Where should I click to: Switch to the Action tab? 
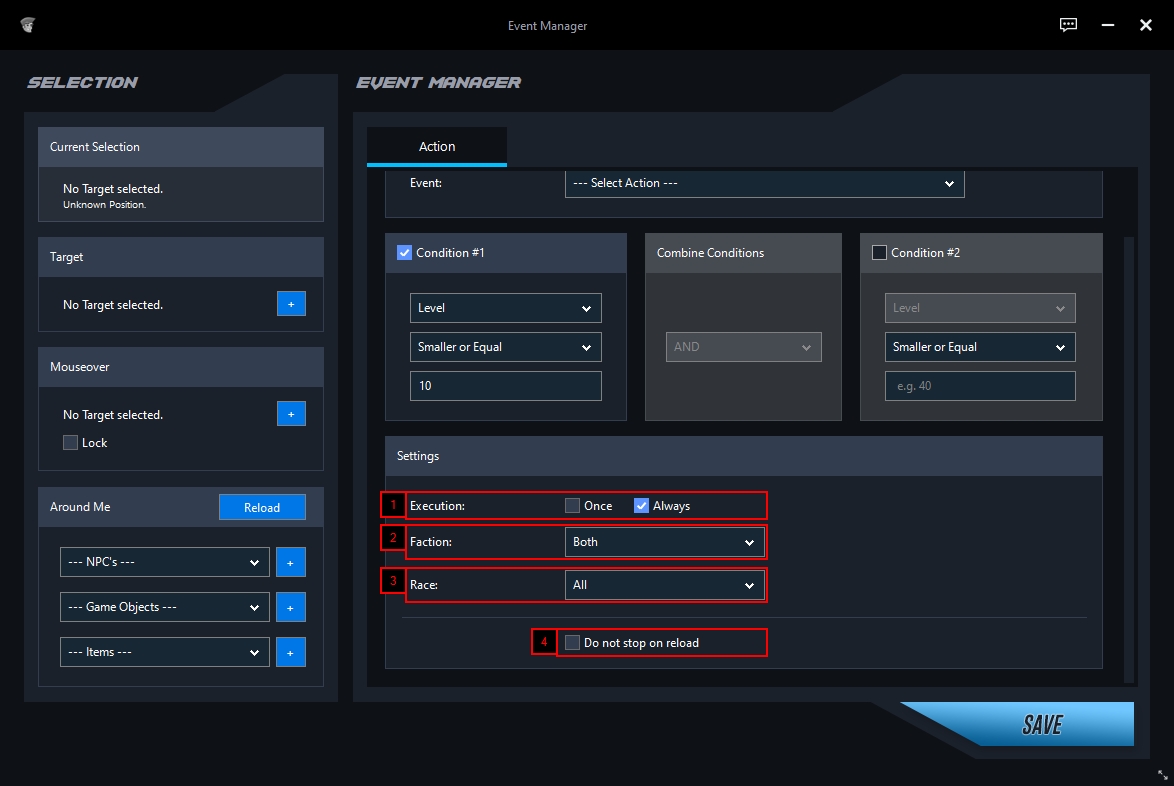click(437, 147)
